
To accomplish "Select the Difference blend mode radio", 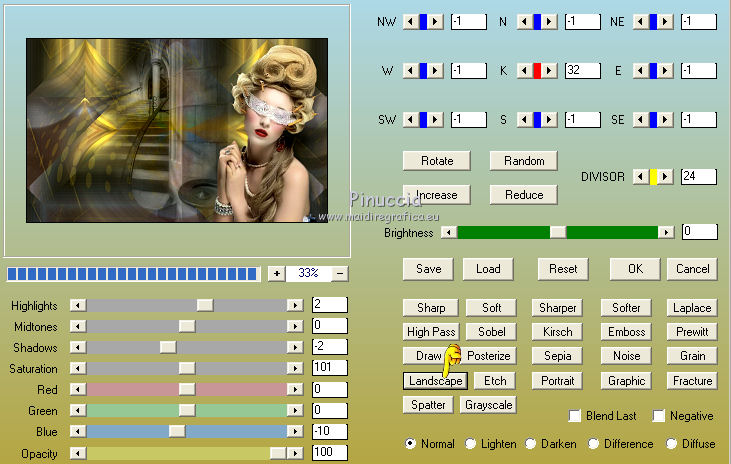I will 593,443.
